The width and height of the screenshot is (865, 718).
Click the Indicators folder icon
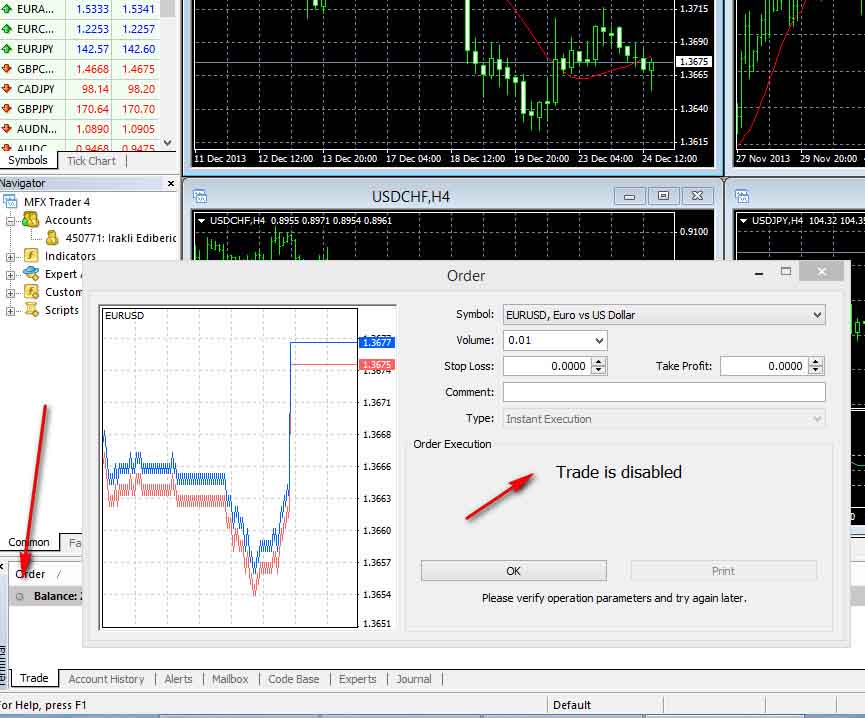tap(31, 256)
